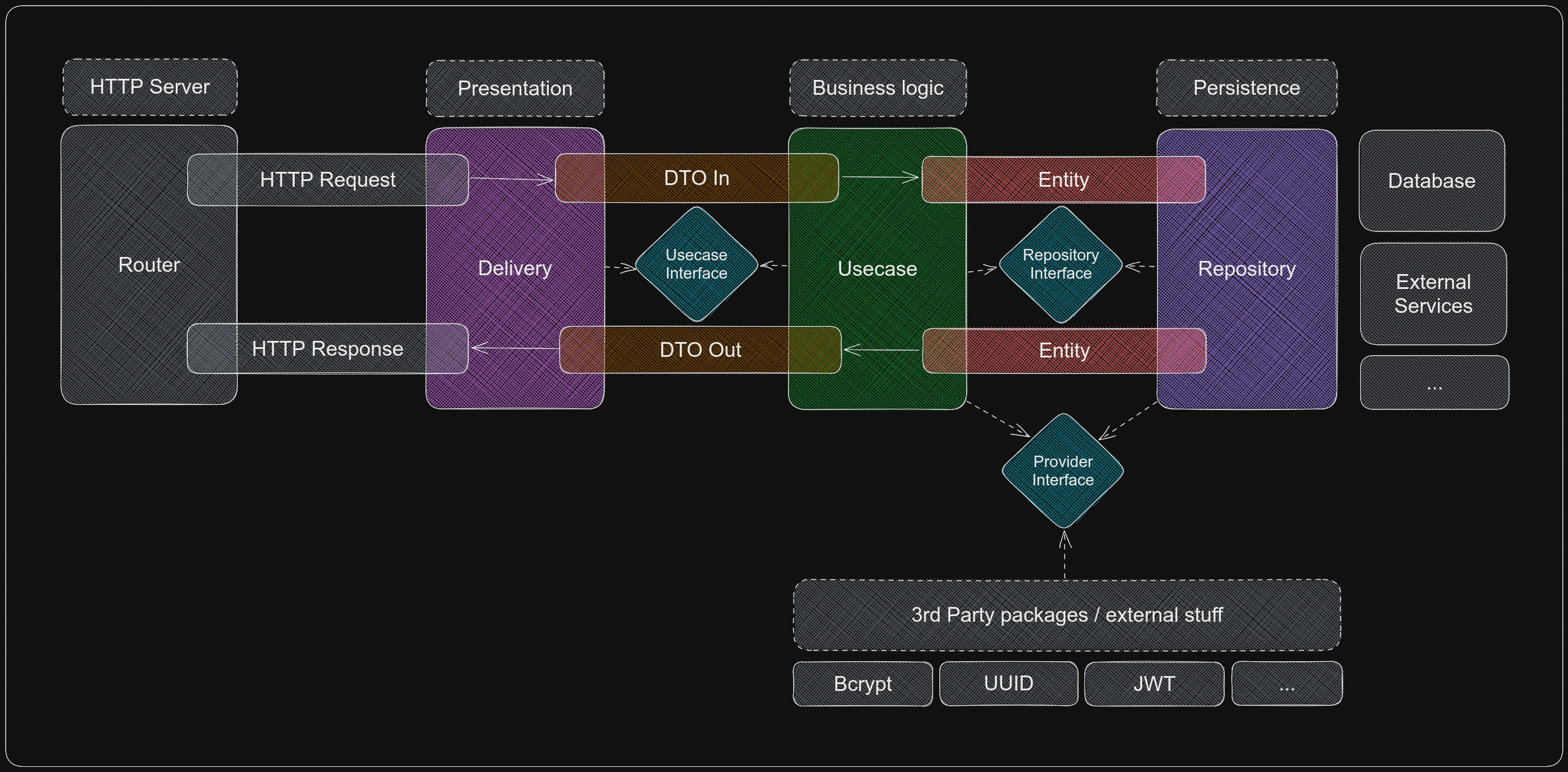
Task: Click the Business logic header
Action: tap(877, 88)
